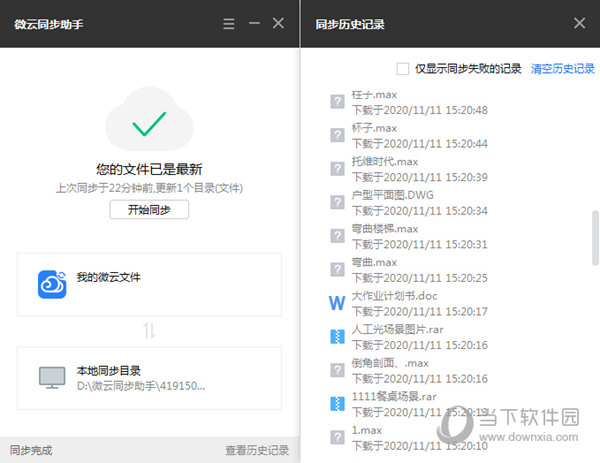The width and height of the screenshot is (600, 463).
Task: Close the 同步历史记录 panel
Action: [579, 23]
